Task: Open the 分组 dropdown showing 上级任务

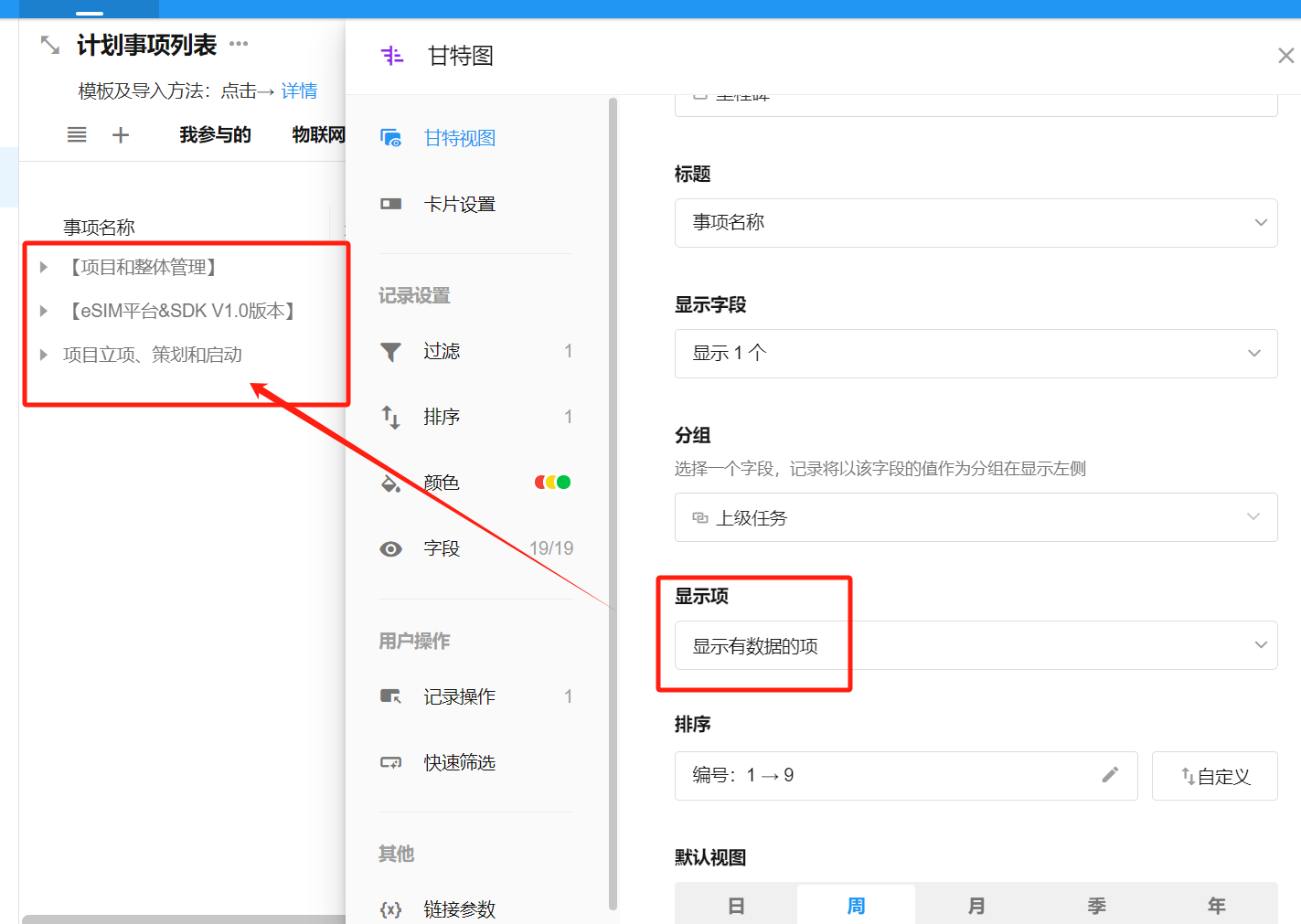Action: coord(976,517)
